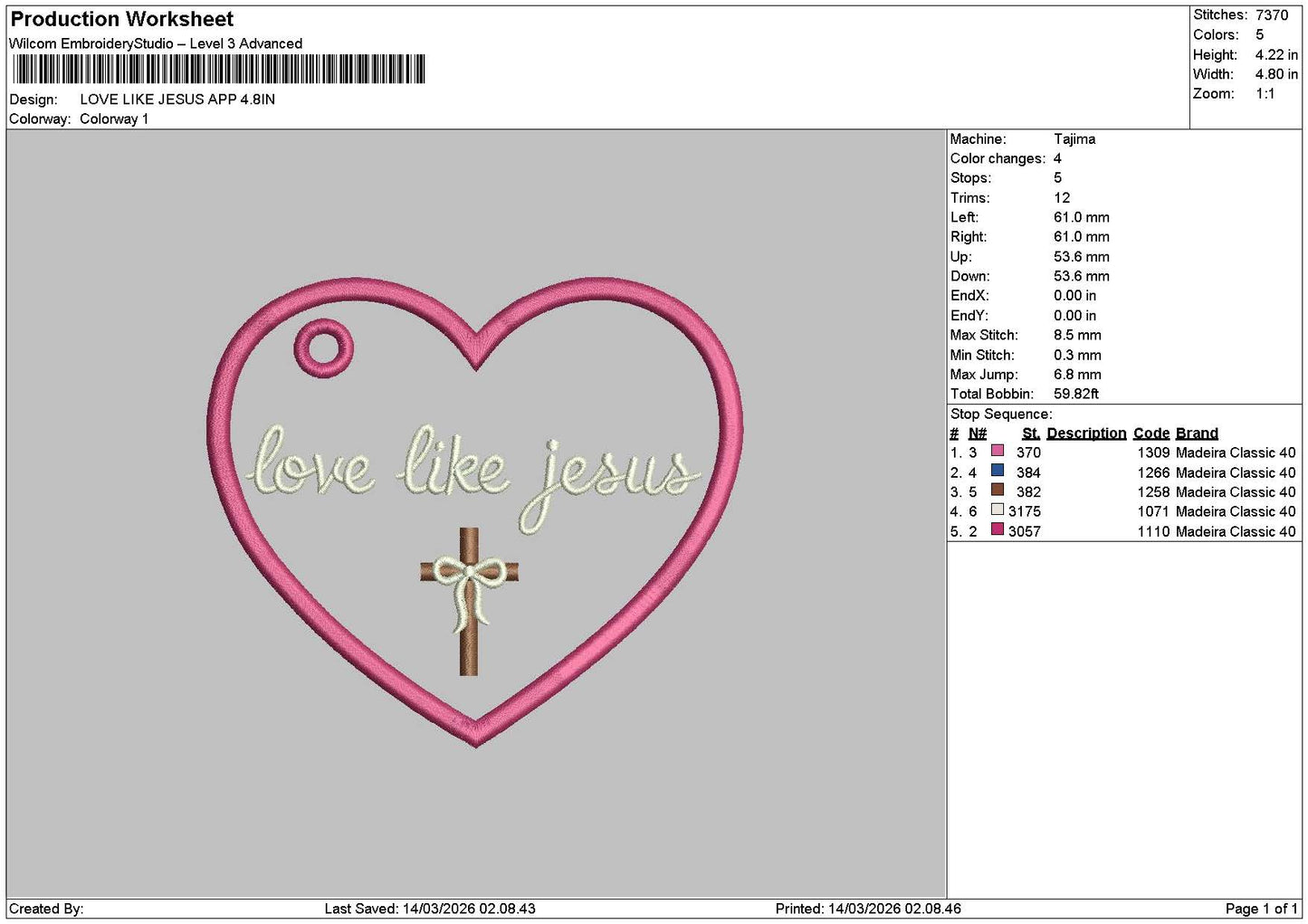Click thread code 1110
Image resolution: width=1308 pixels, height=924 pixels.
pyautogui.click(x=1153, y=531)
